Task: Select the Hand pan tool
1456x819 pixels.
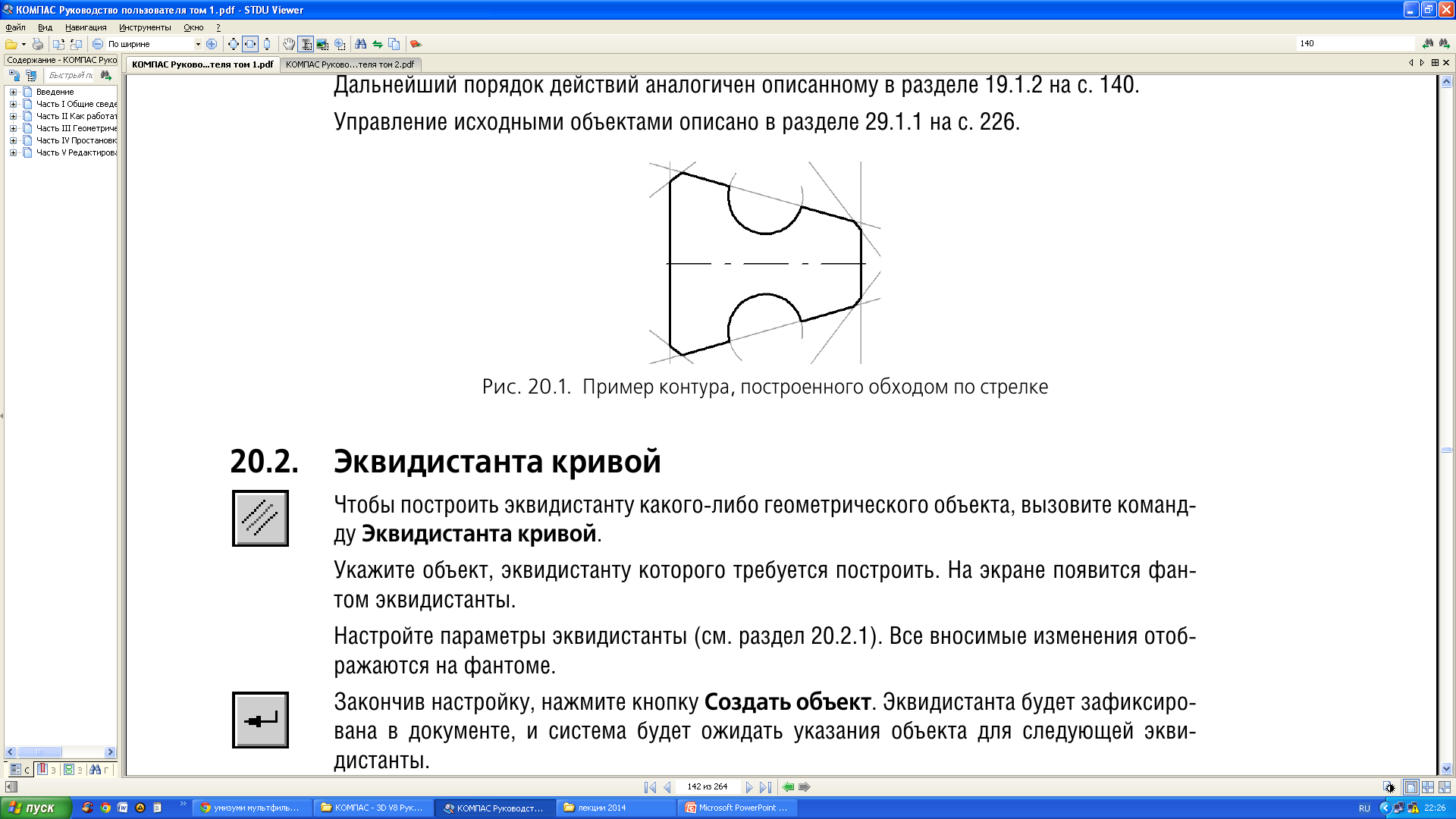Action: pos(289,44)
